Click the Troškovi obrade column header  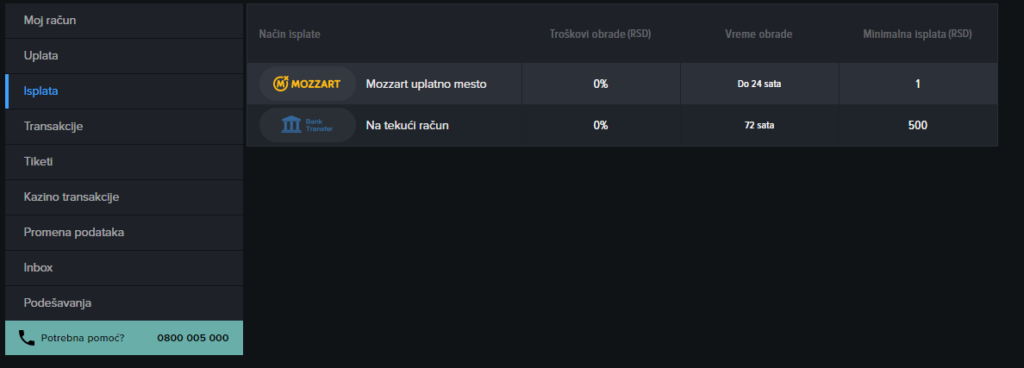pos(600,34)
